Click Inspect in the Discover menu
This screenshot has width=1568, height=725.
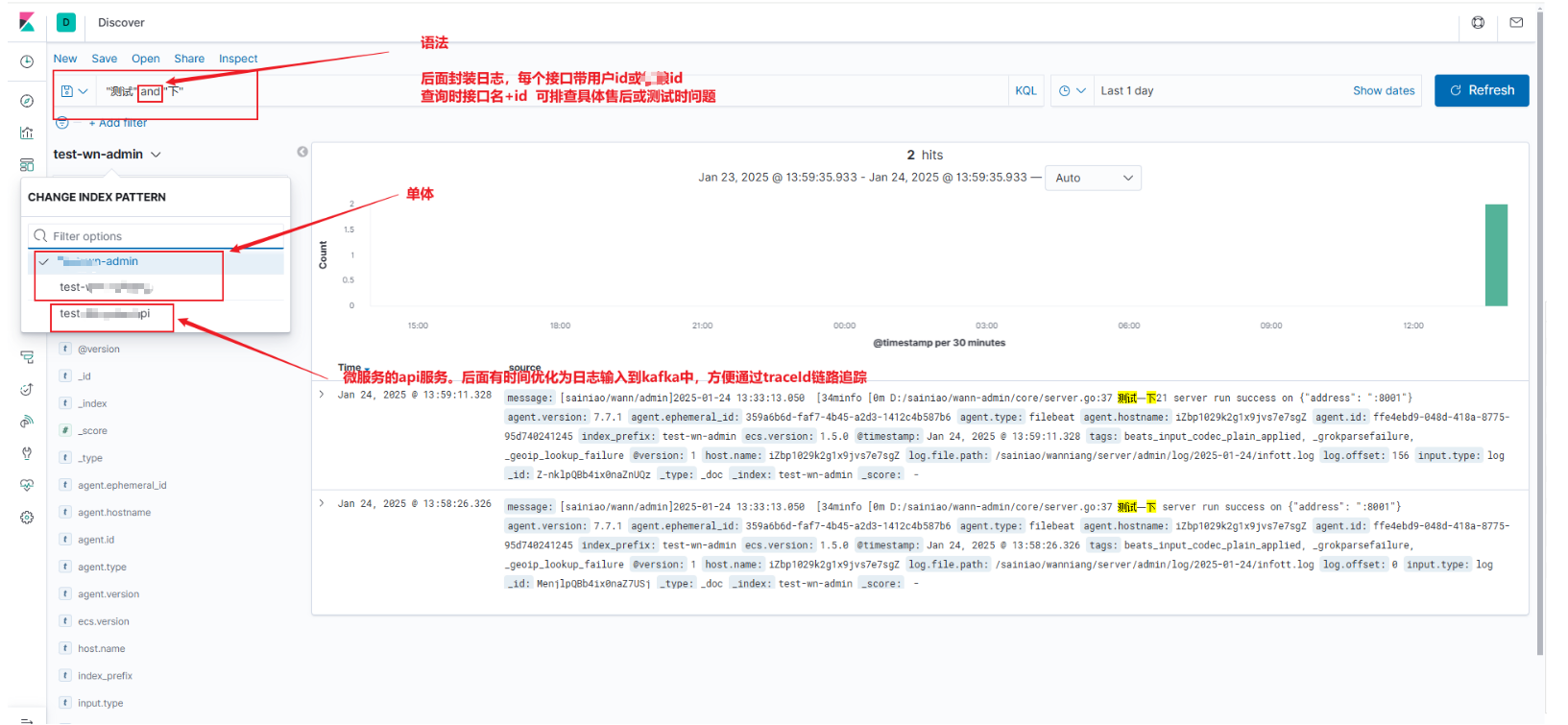click(x=238, y=59)
